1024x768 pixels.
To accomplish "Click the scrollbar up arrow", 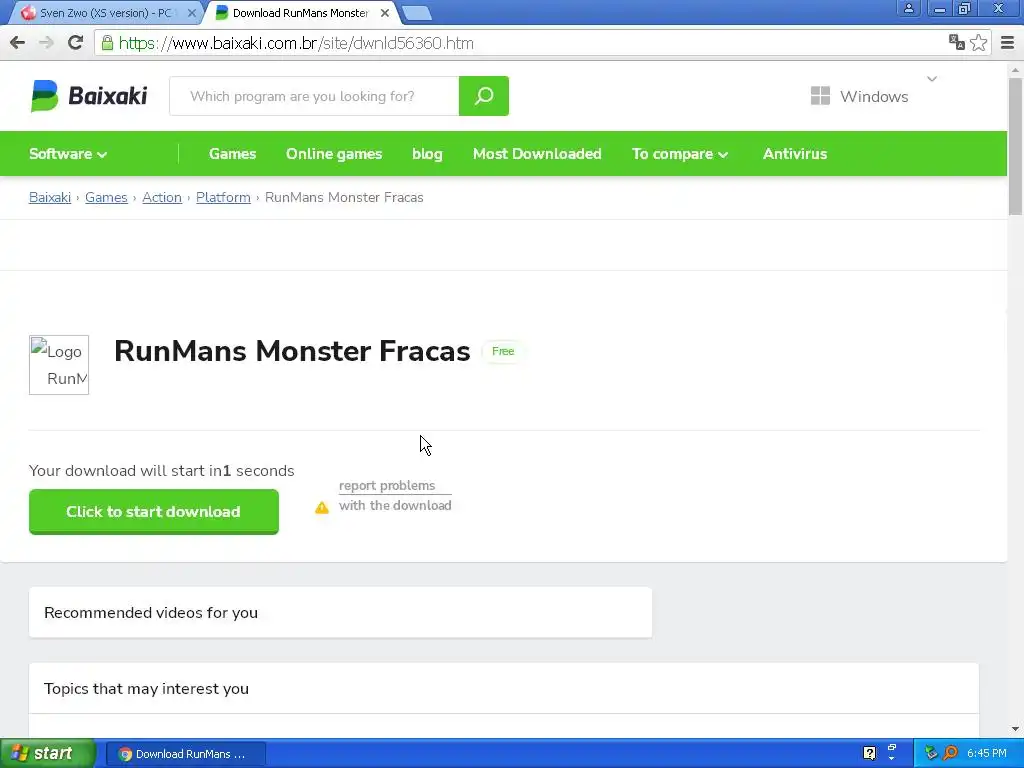I will point(1015,69).
